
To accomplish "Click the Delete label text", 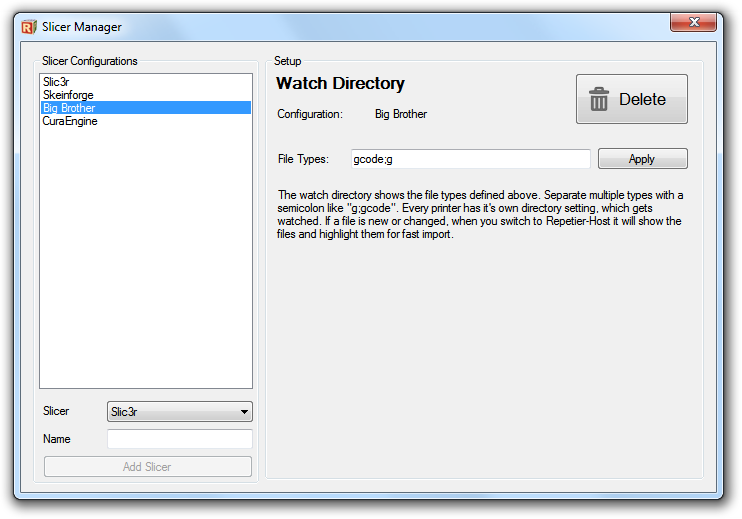I will [x=642, y=99].
